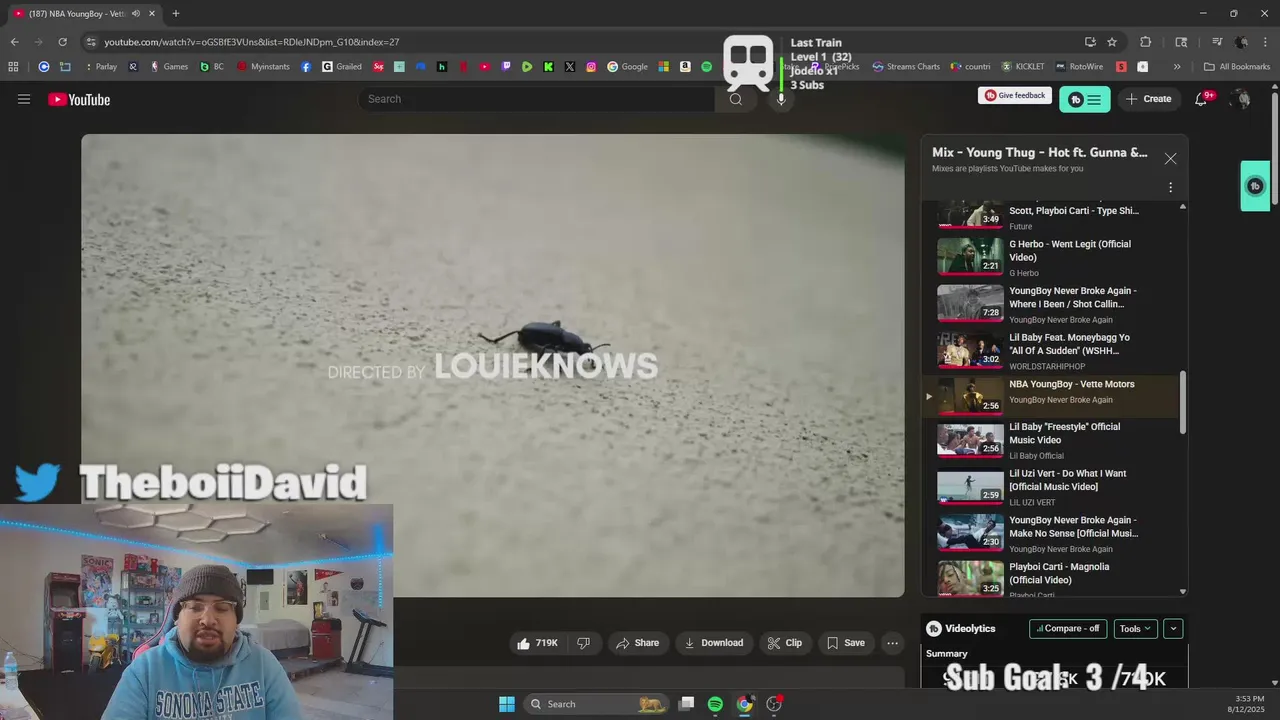Dislike the video

[584, 643]
